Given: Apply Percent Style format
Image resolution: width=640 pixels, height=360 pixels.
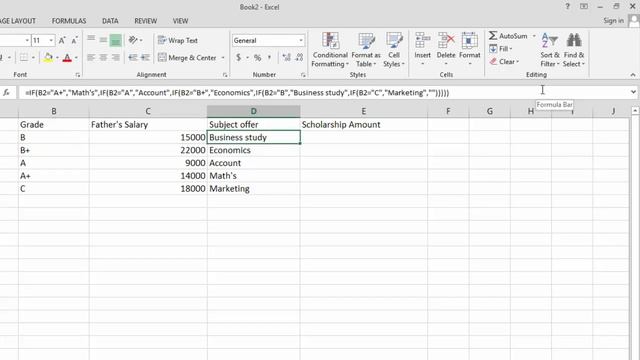Looking at the screenshot, I should 258,58.
